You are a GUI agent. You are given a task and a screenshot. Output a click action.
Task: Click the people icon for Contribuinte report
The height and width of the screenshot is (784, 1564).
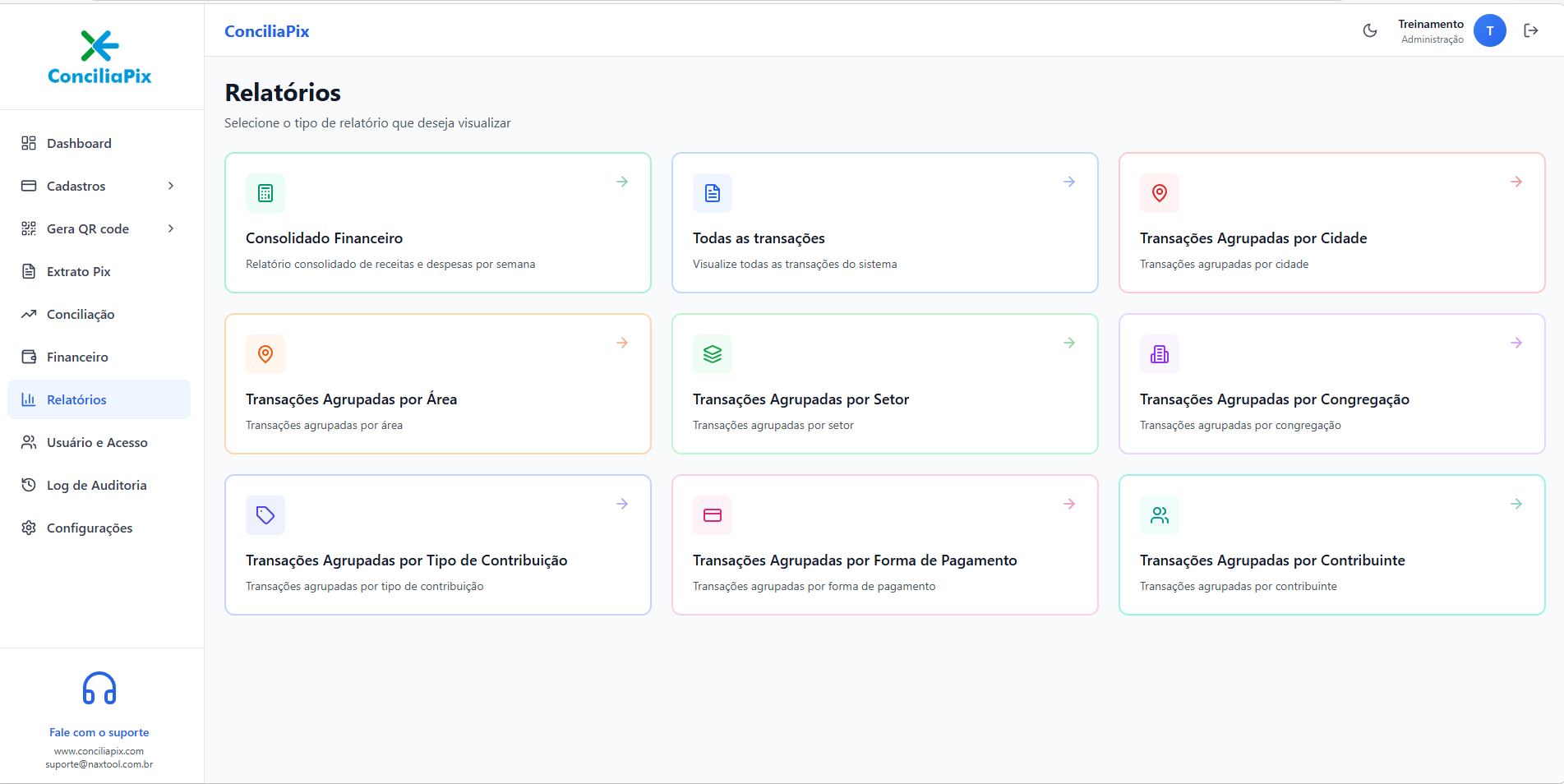coord(1160,515)
